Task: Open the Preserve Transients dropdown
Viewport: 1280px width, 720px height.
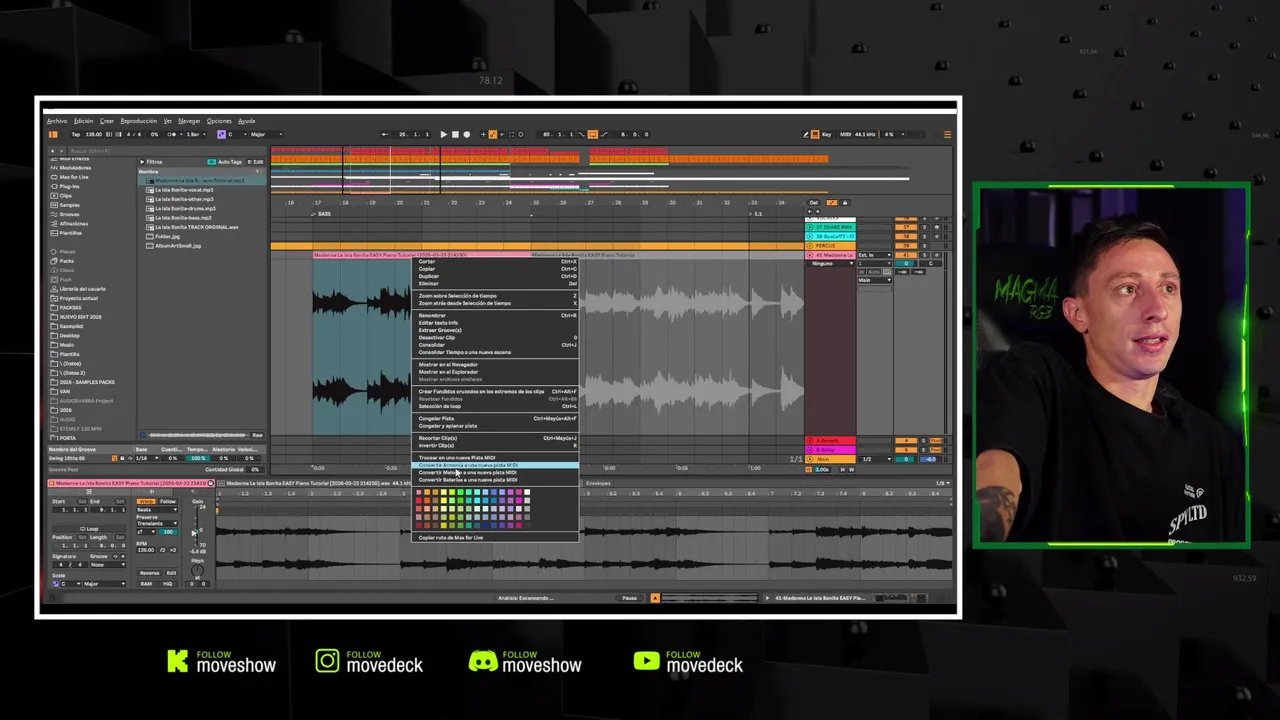Action: coord(157,524)
